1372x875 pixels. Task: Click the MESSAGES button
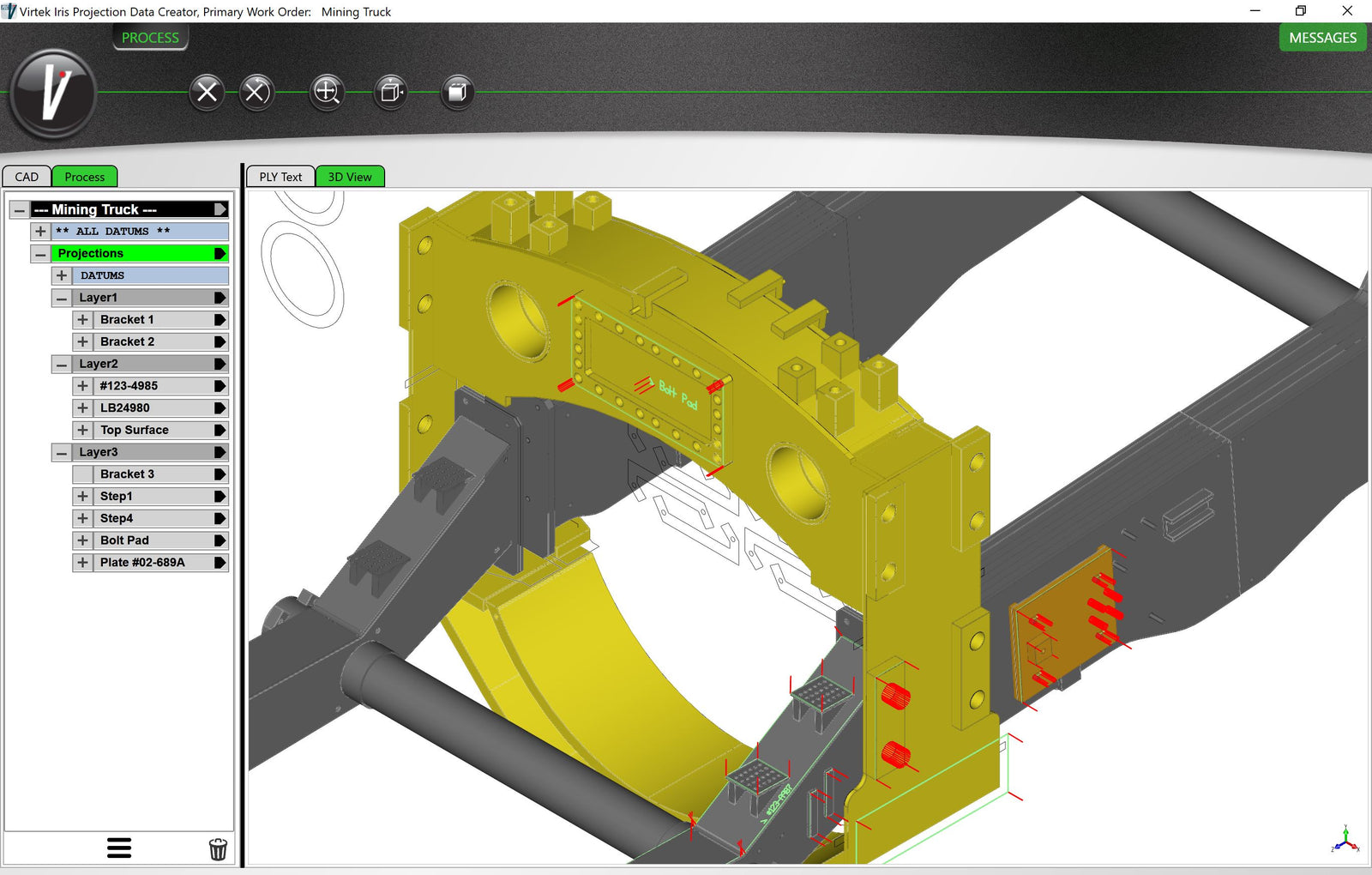1322,38
